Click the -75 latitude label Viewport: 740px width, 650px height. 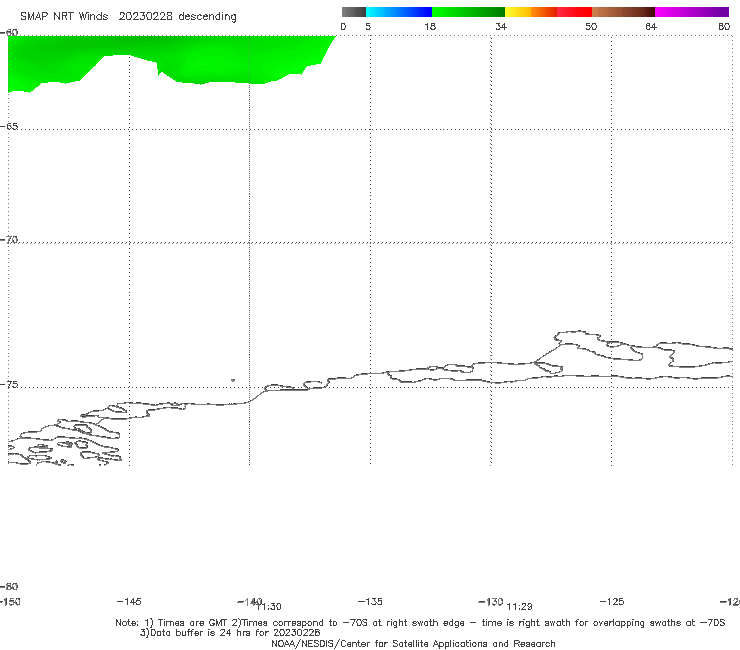(x=9, y=385)
